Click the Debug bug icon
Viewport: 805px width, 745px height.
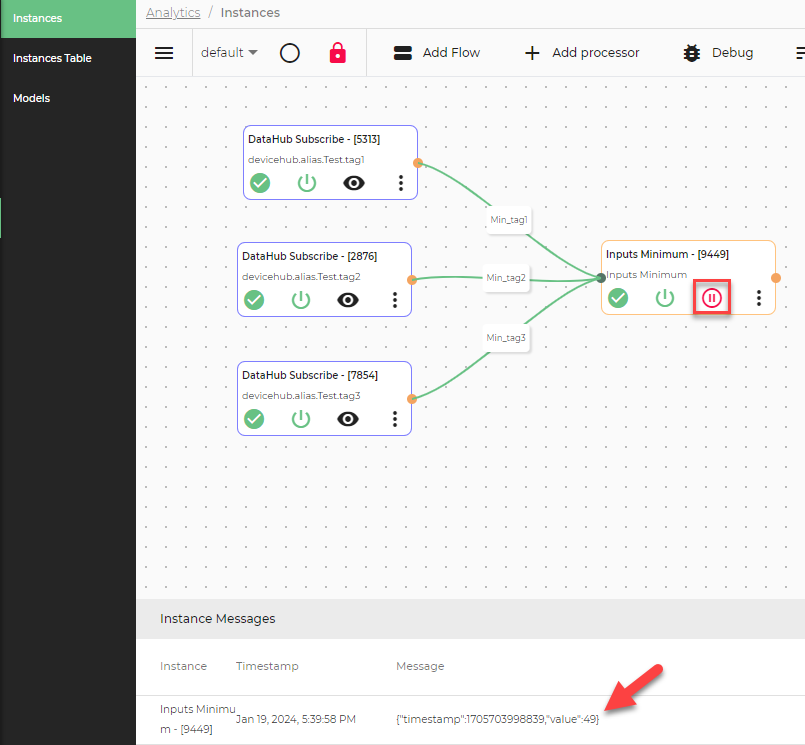click(692, 53)
